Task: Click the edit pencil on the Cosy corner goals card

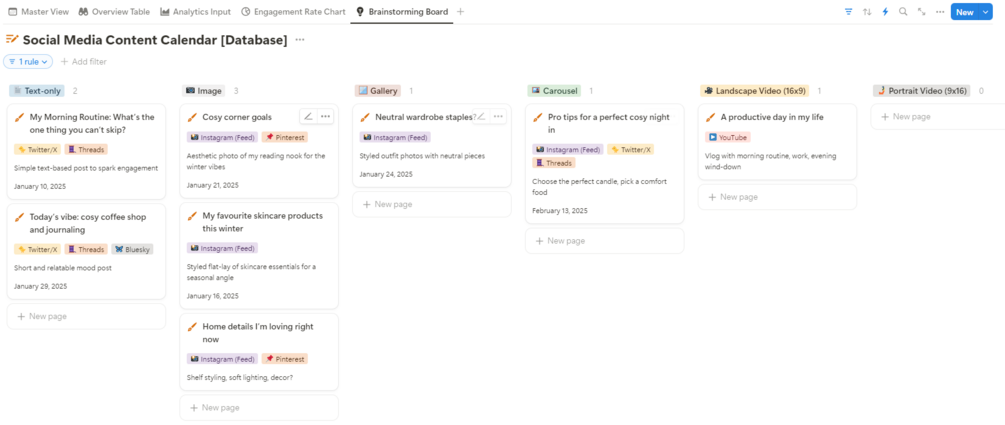Action: tap(308, 117)
